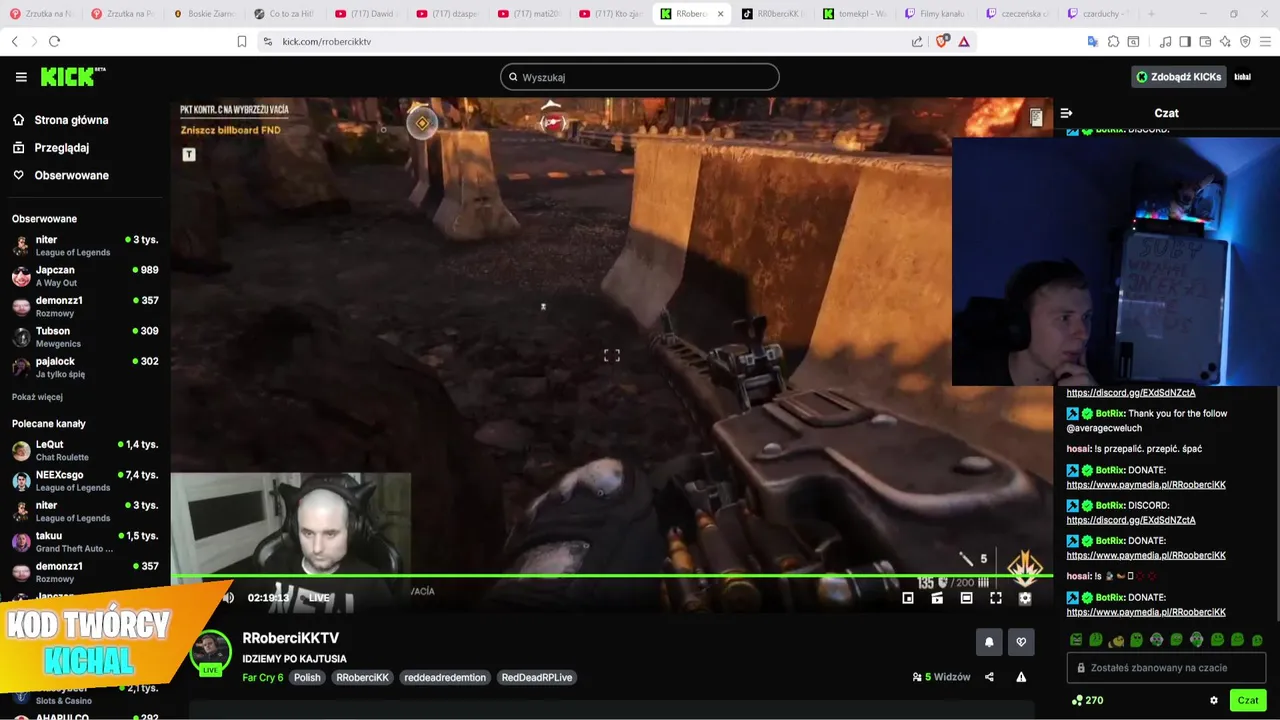This screenshot has height=720, width=1280.
Task: Select the RRoberciKK tag
Action: tap(362, 677)
